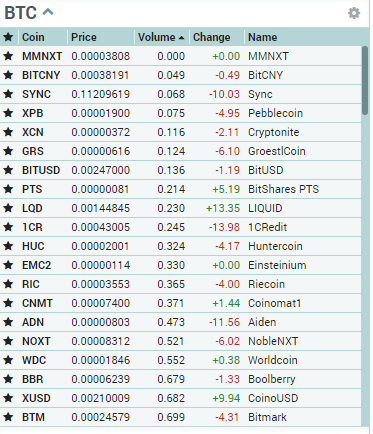Click the XUSD change value +9.94
This screenshot has width=373, height=434.
tap(226, 398)
